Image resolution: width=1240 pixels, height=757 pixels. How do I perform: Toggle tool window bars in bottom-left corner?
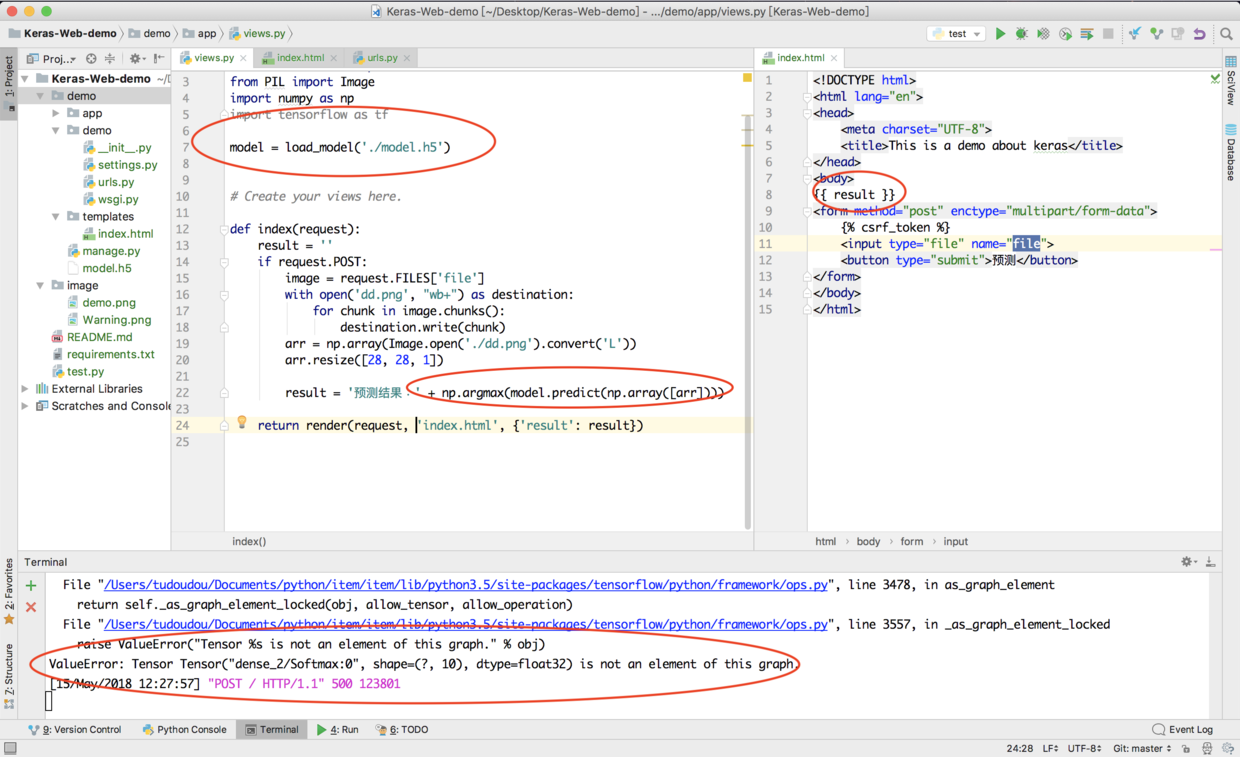point(10,748)
